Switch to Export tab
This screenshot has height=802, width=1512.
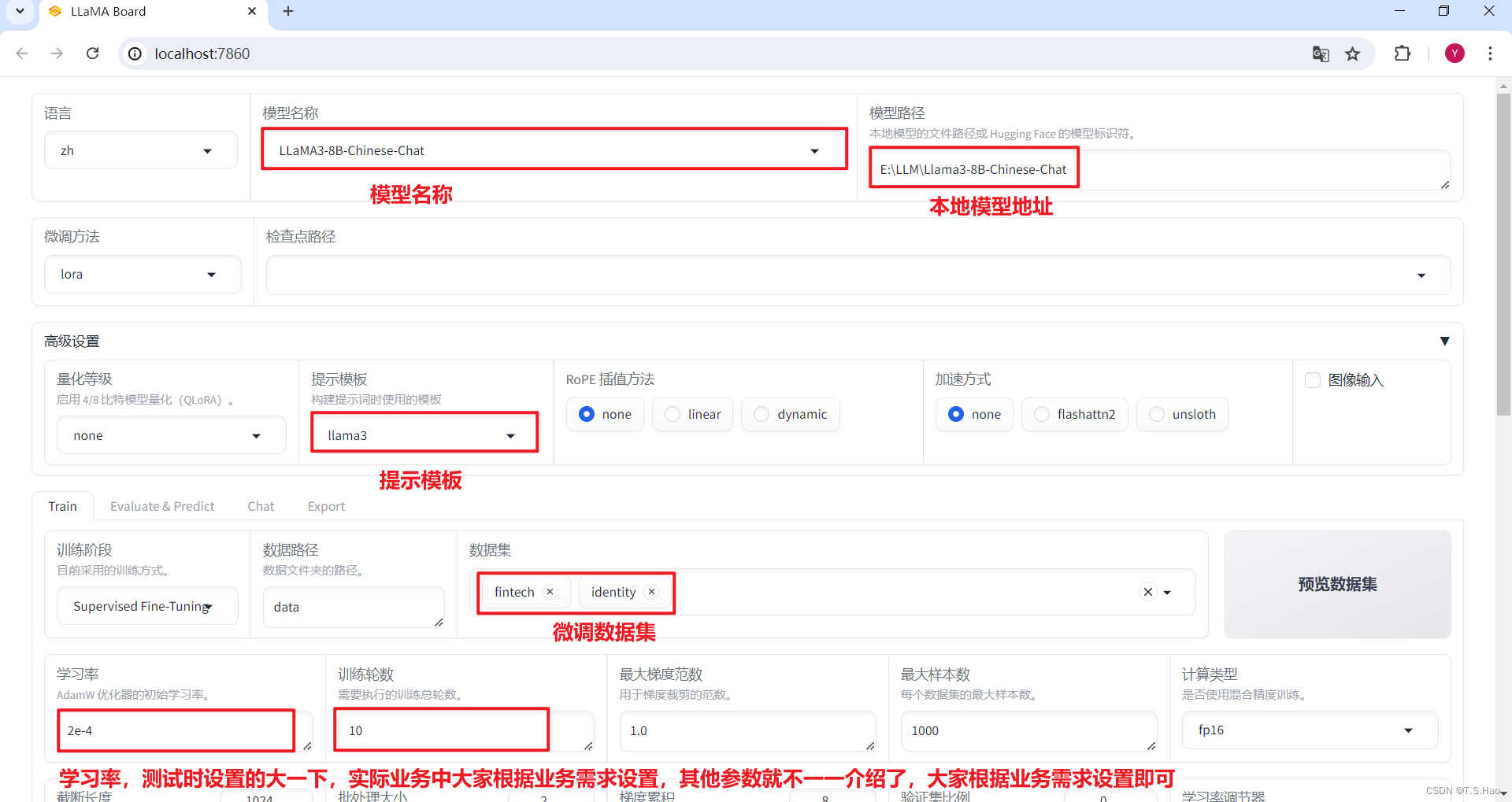click(x=326, y=506)
